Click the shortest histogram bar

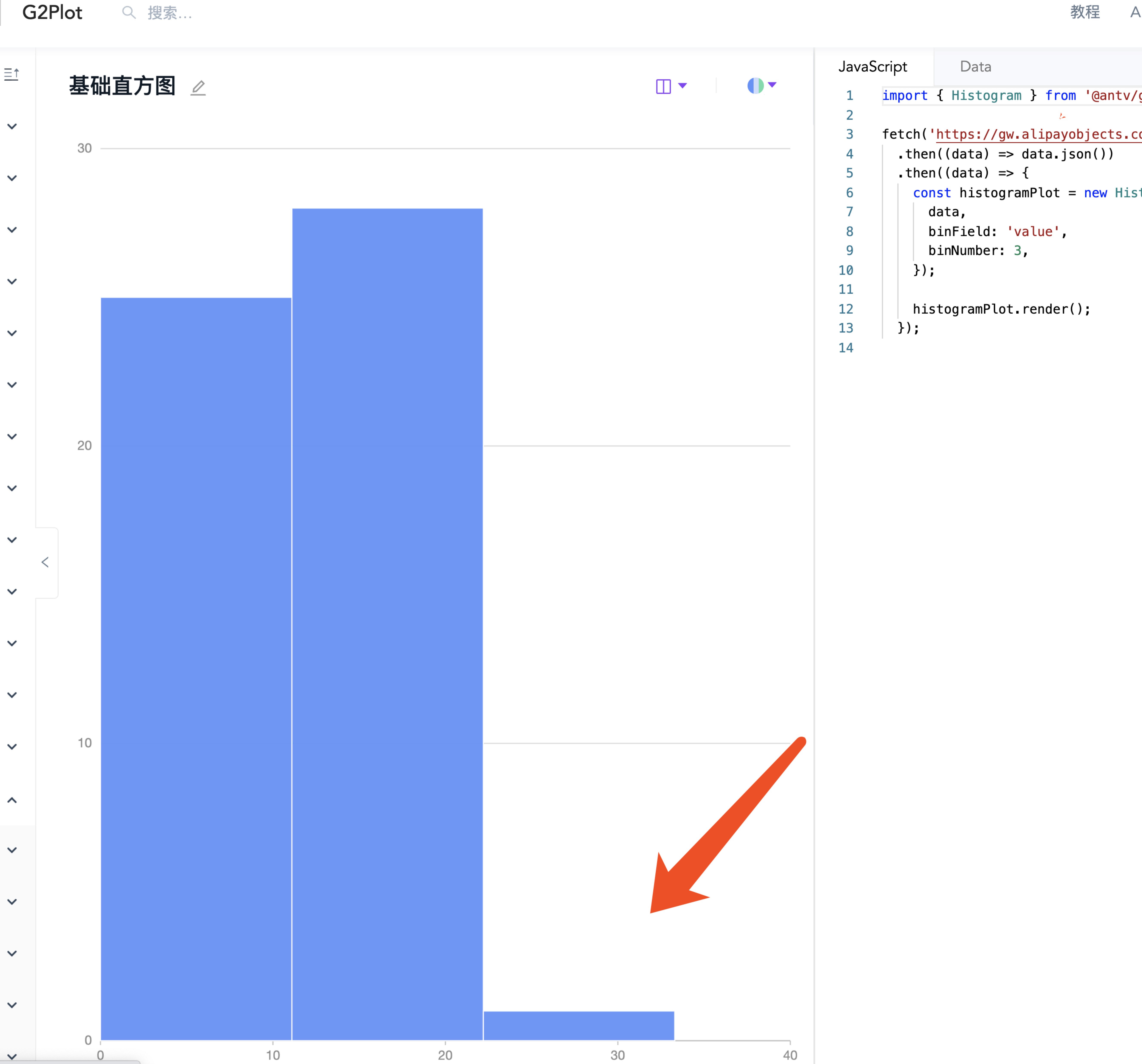(x=579, y=1025)
